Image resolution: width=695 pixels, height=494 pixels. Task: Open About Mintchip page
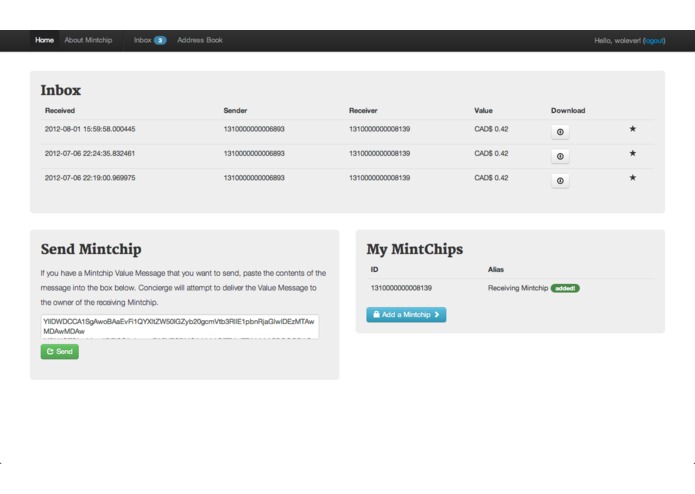pyautogui.click(x=88, y=40)
